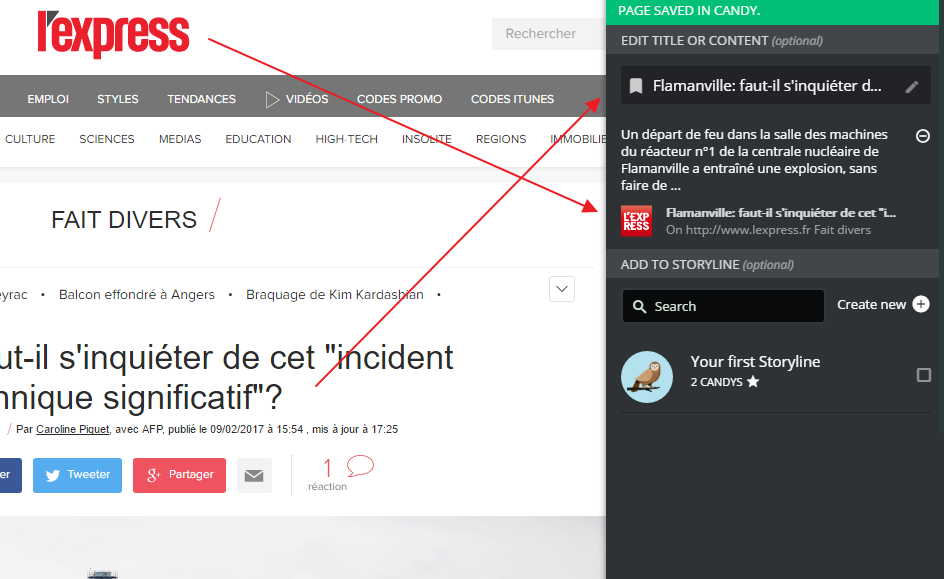Remove description using the minus circle icon
Image resolution: width=944 pixels, height=579 pixels.
click(922, 136)
